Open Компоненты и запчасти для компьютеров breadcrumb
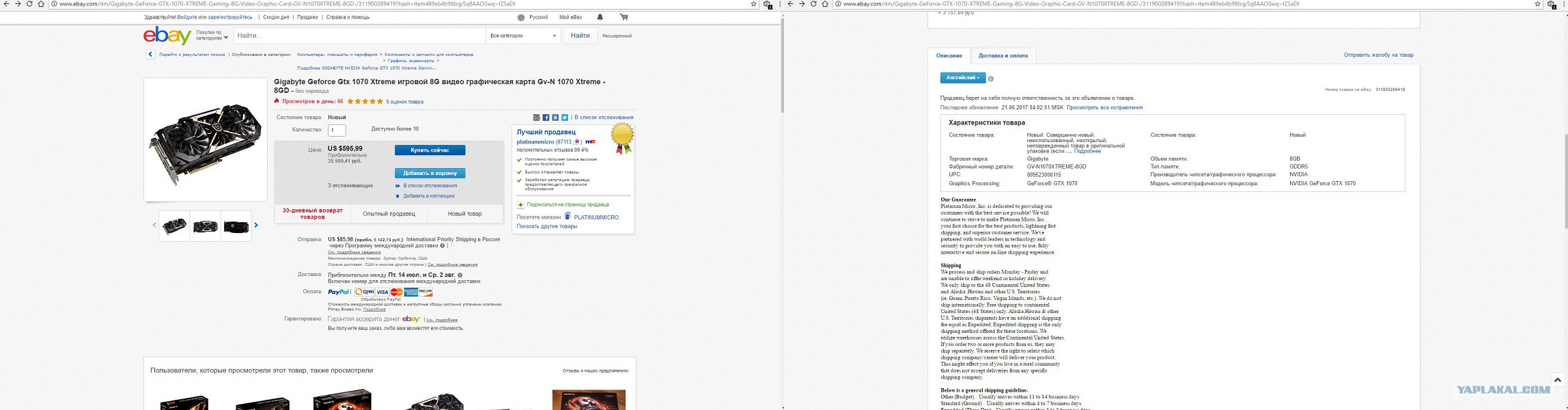 (x=429, y=55)
